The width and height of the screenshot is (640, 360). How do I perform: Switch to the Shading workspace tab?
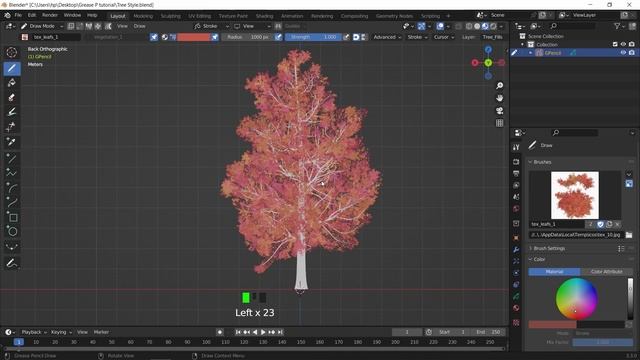coord(264,16)
